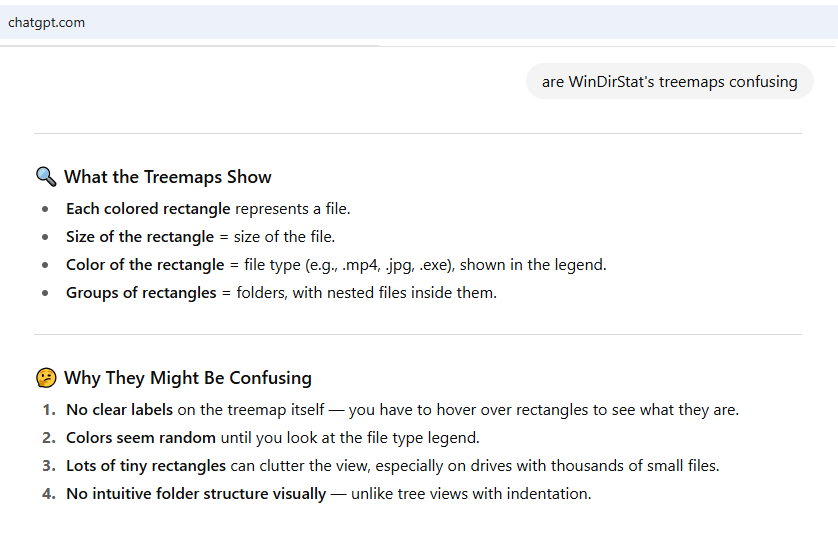This screenshot has width=838, height=544.
Task: Click the "Why They Might Be Confusing" heading
Action: [x=188, y=378]
